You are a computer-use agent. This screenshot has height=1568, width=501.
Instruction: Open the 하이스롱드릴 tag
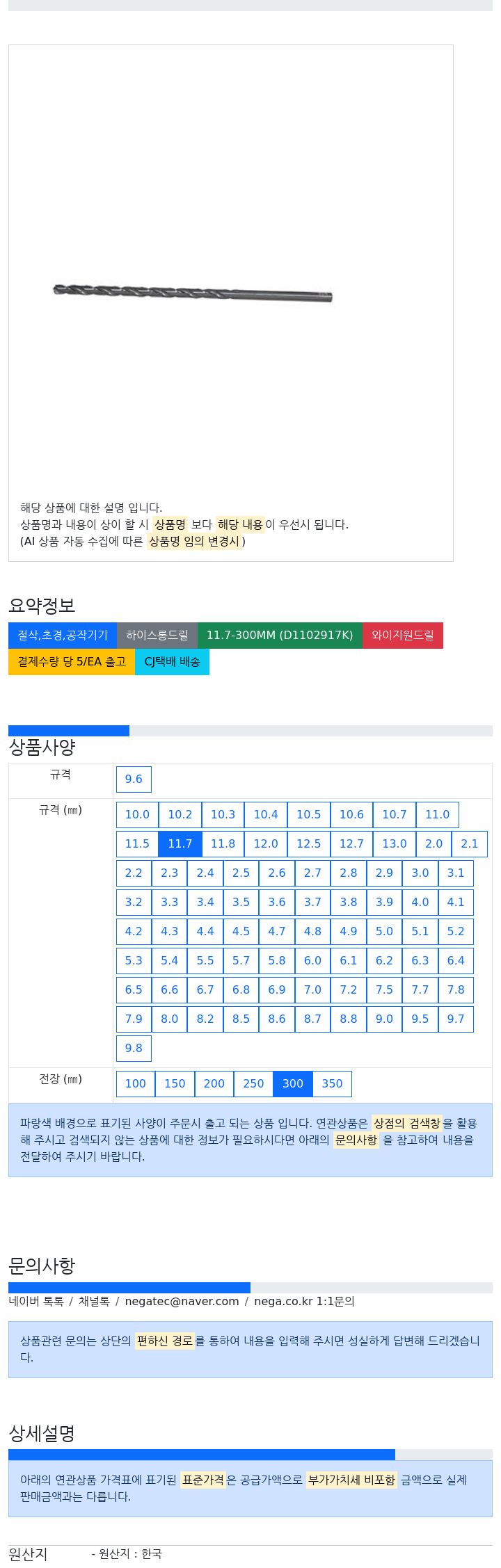point(157,635)
